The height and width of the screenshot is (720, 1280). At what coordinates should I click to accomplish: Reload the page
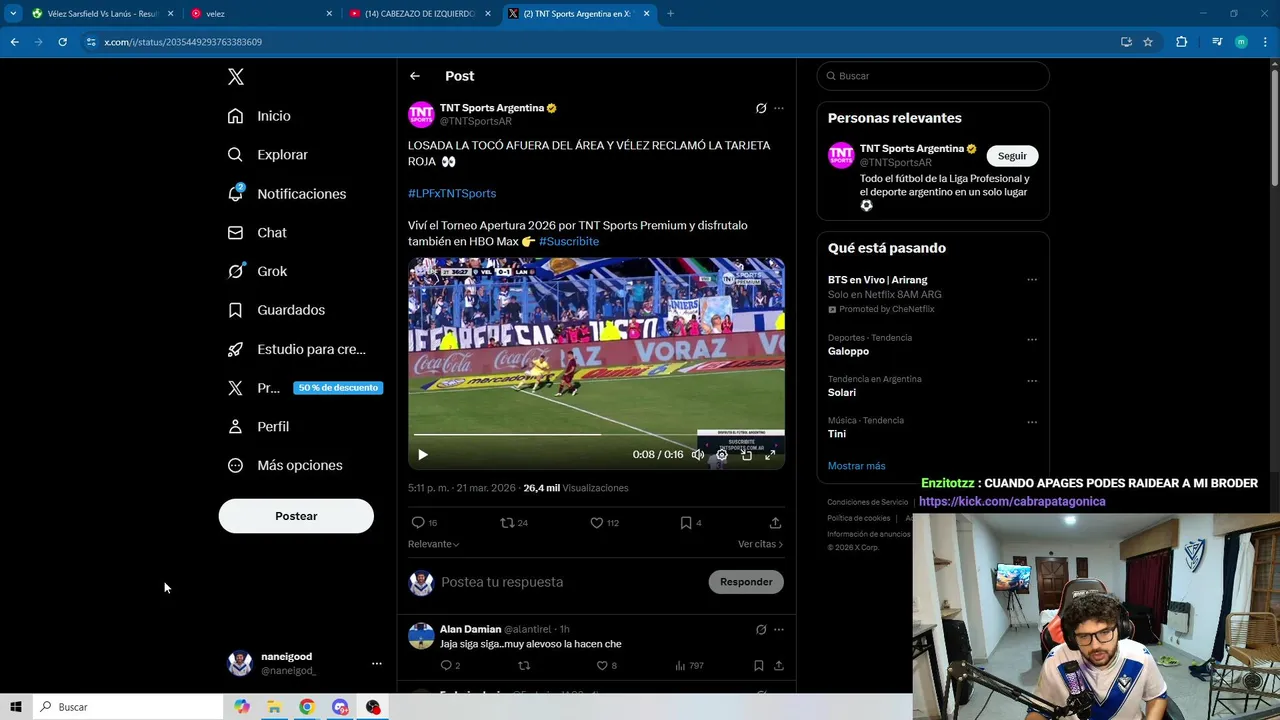coord(62,42)
